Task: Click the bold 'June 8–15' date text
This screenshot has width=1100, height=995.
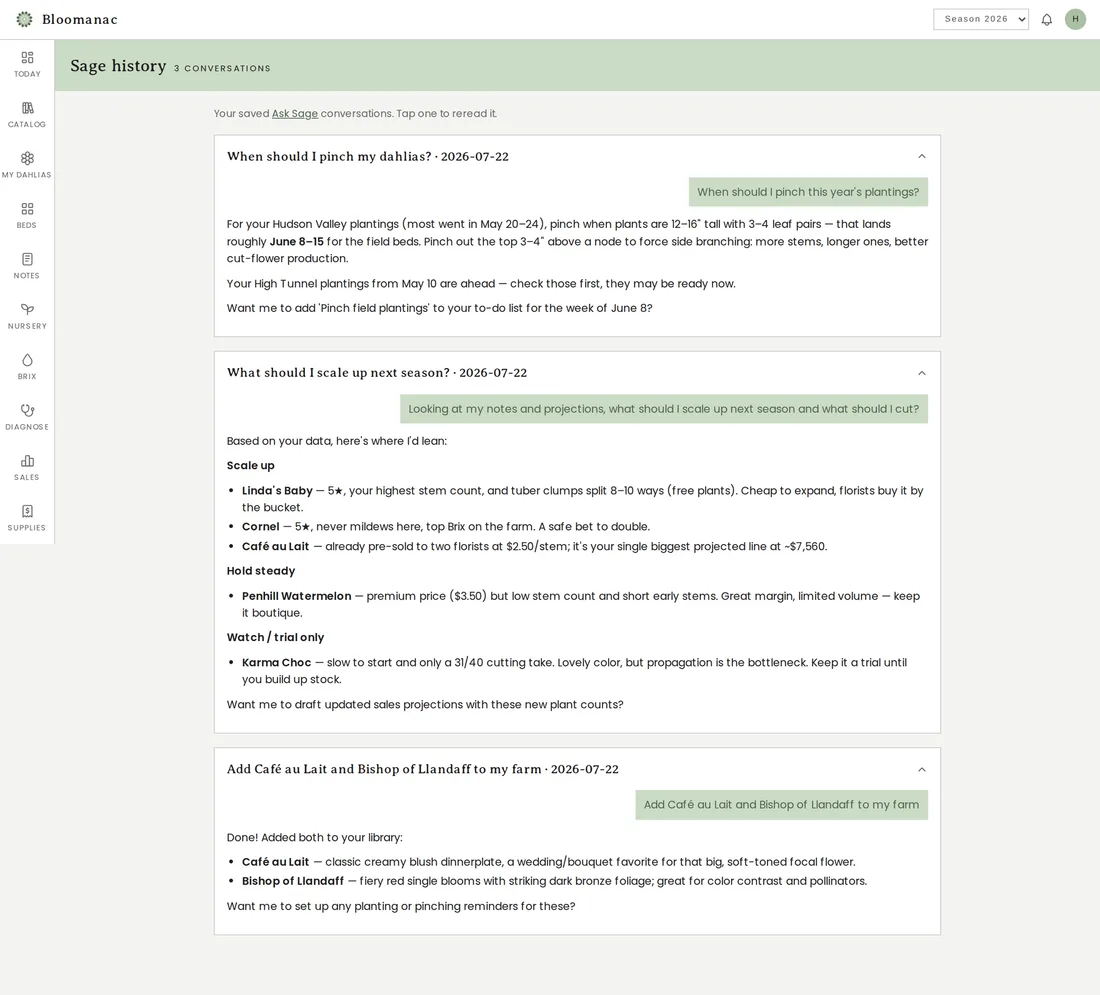Action: click(x=297, y=241)
